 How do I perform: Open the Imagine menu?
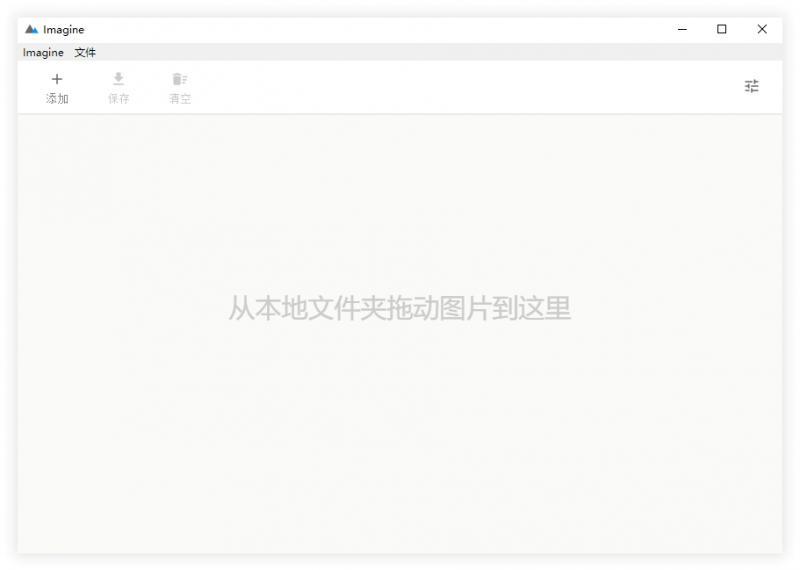pyautogui.click(x=43, y=53)
